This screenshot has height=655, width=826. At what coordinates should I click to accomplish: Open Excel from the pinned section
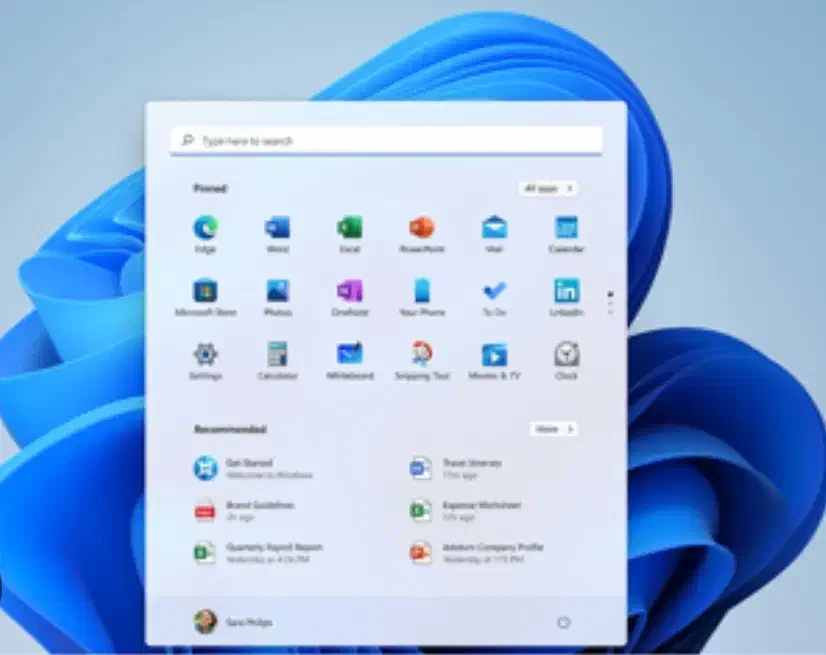pos(349,229)
